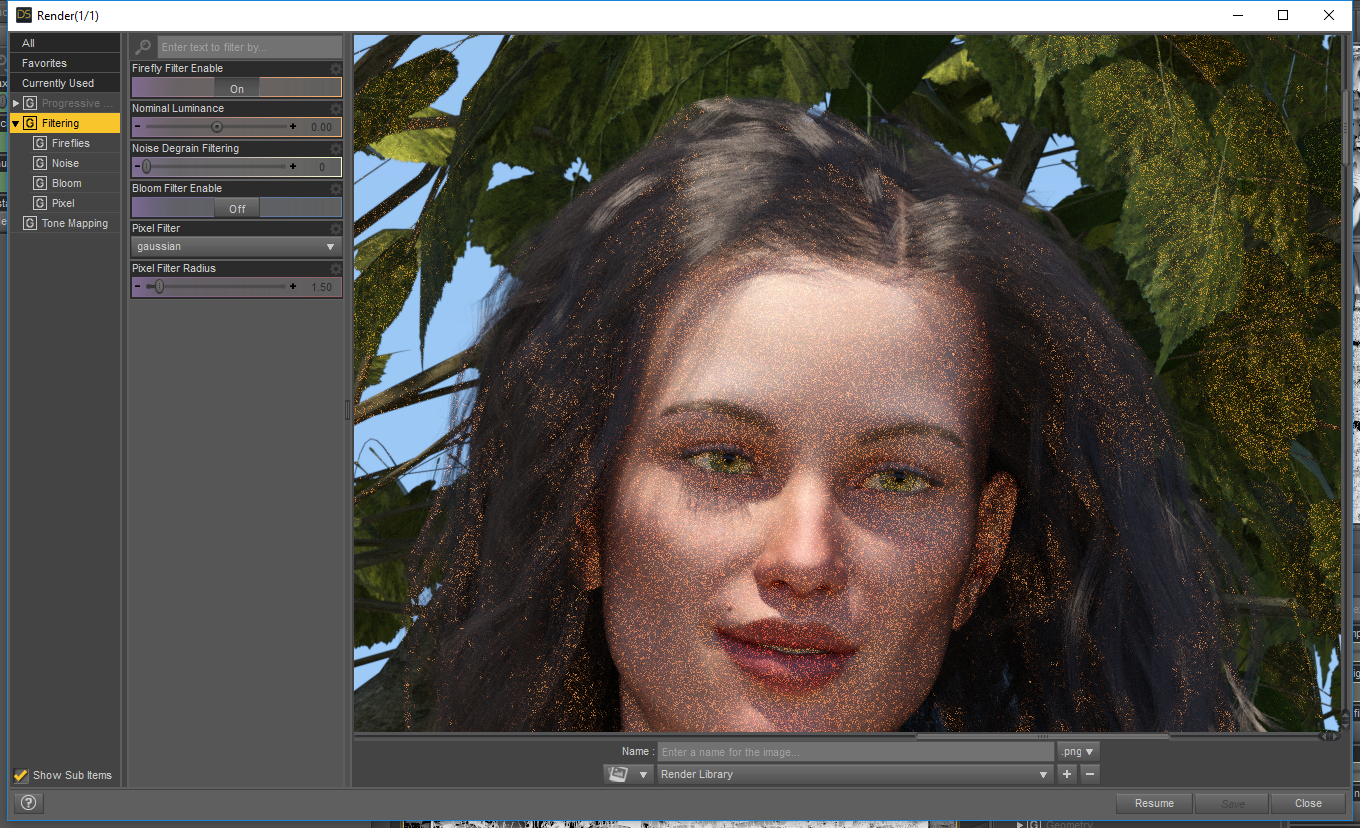This screenshot has width=1360, height=828.
Task: Click the Pixel Filter Radius slider handle
Action: click(158, 287)
